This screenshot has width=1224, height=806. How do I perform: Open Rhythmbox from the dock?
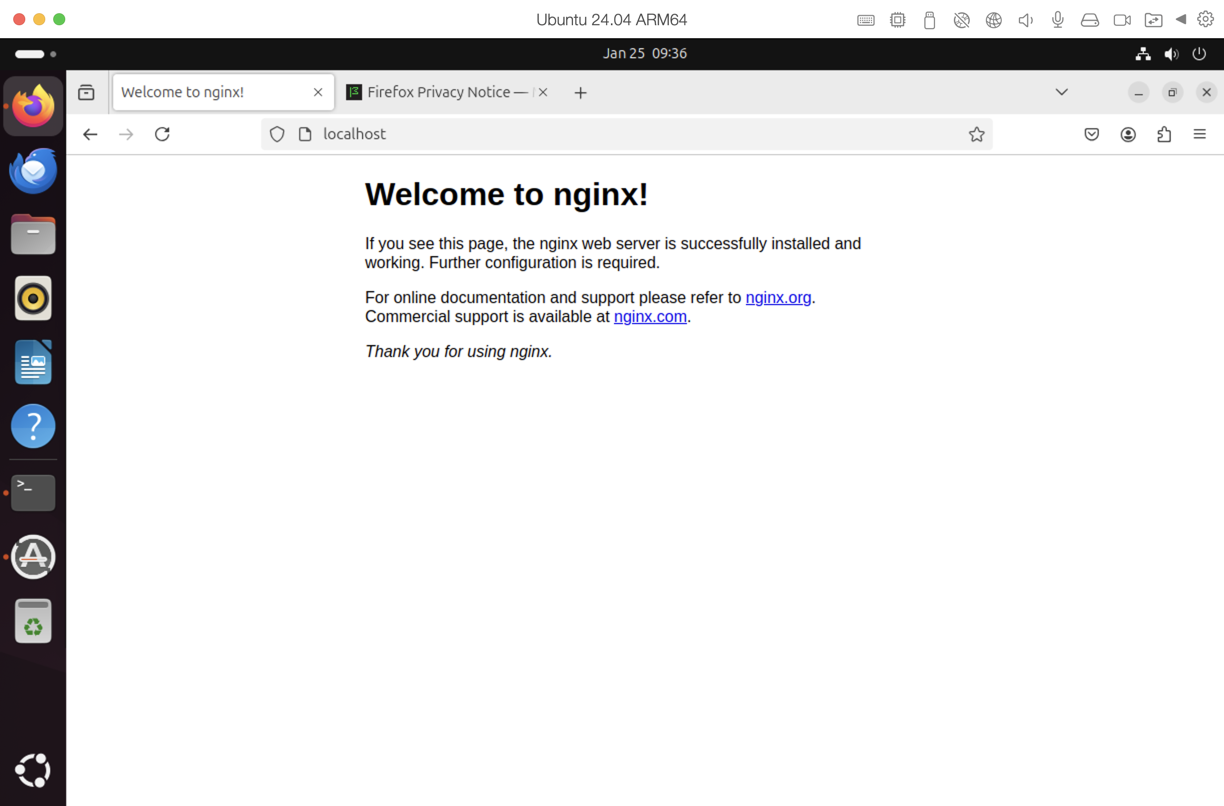tap(33, 298)
